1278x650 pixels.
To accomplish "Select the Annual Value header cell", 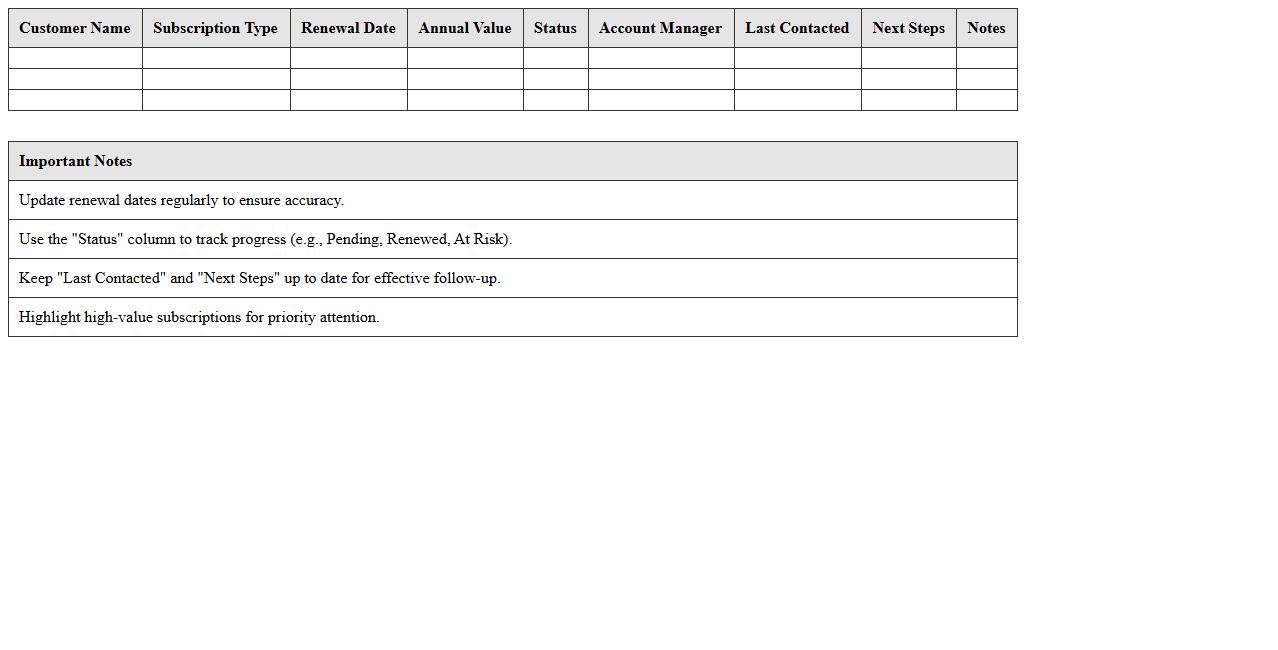I will [464, 28].
